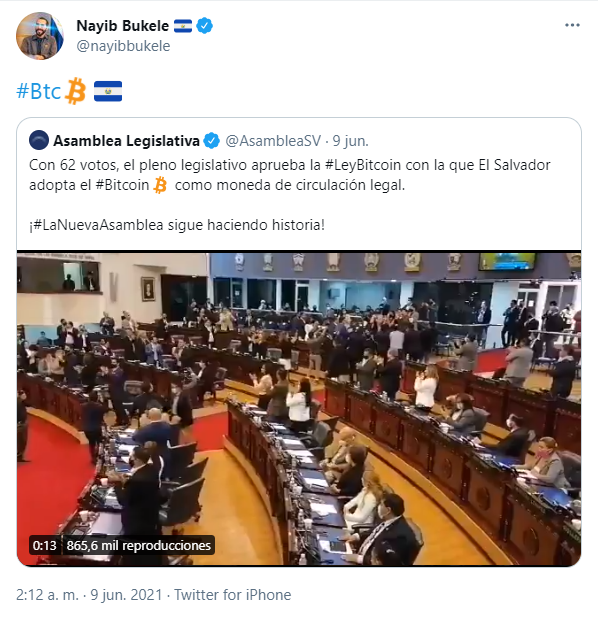Click the verified badge next to Asamblea Legislativa
This screenshot has height=618, width=598.
click(211, 141)
